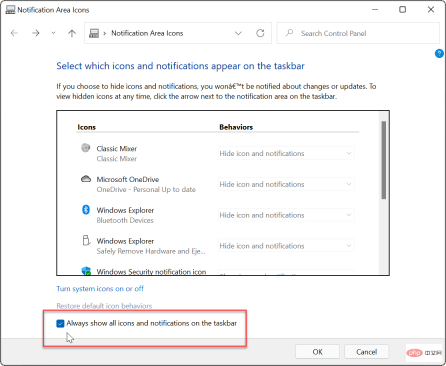Click the Icons column header
This screenshot has width=446, height=366.
[x=86, y=127]
